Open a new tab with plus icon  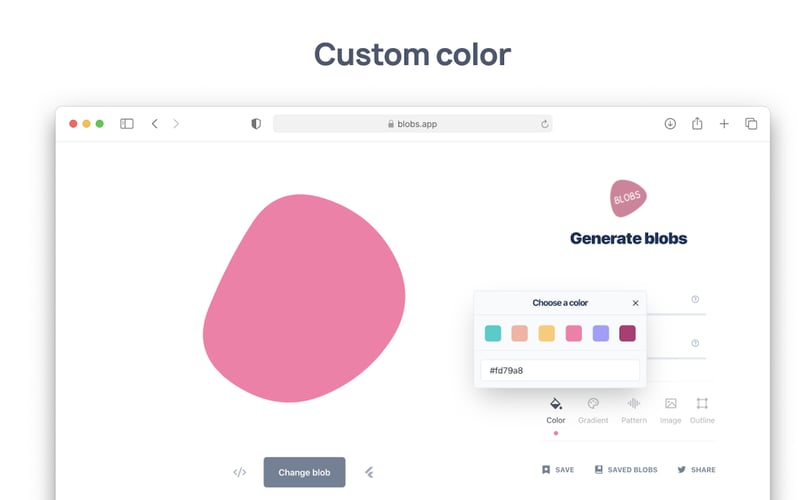724,123
